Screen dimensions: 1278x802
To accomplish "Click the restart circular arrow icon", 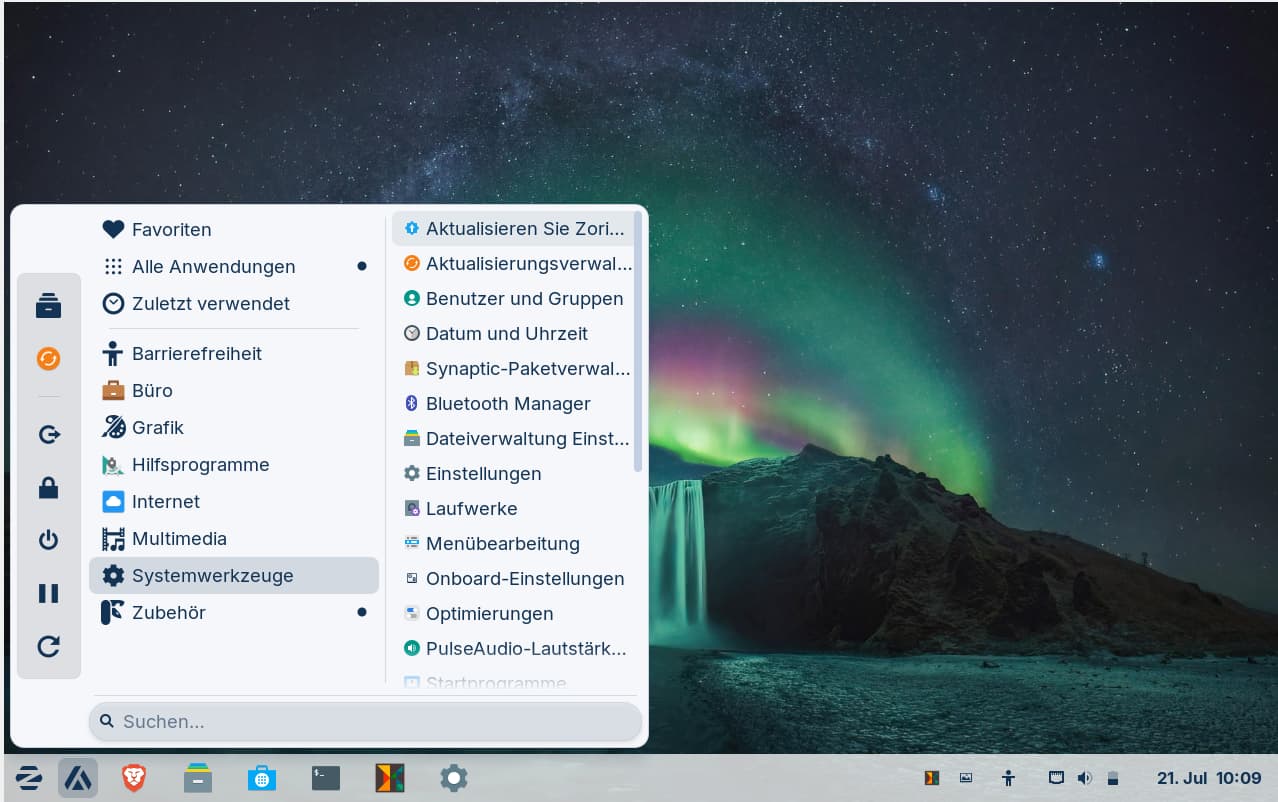I will 48,647.
